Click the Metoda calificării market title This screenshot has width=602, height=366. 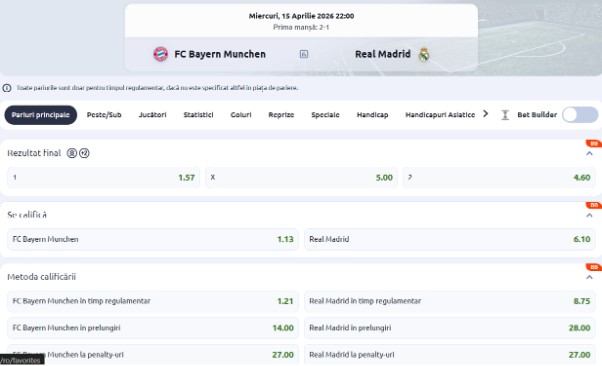[x=41, y=277]
